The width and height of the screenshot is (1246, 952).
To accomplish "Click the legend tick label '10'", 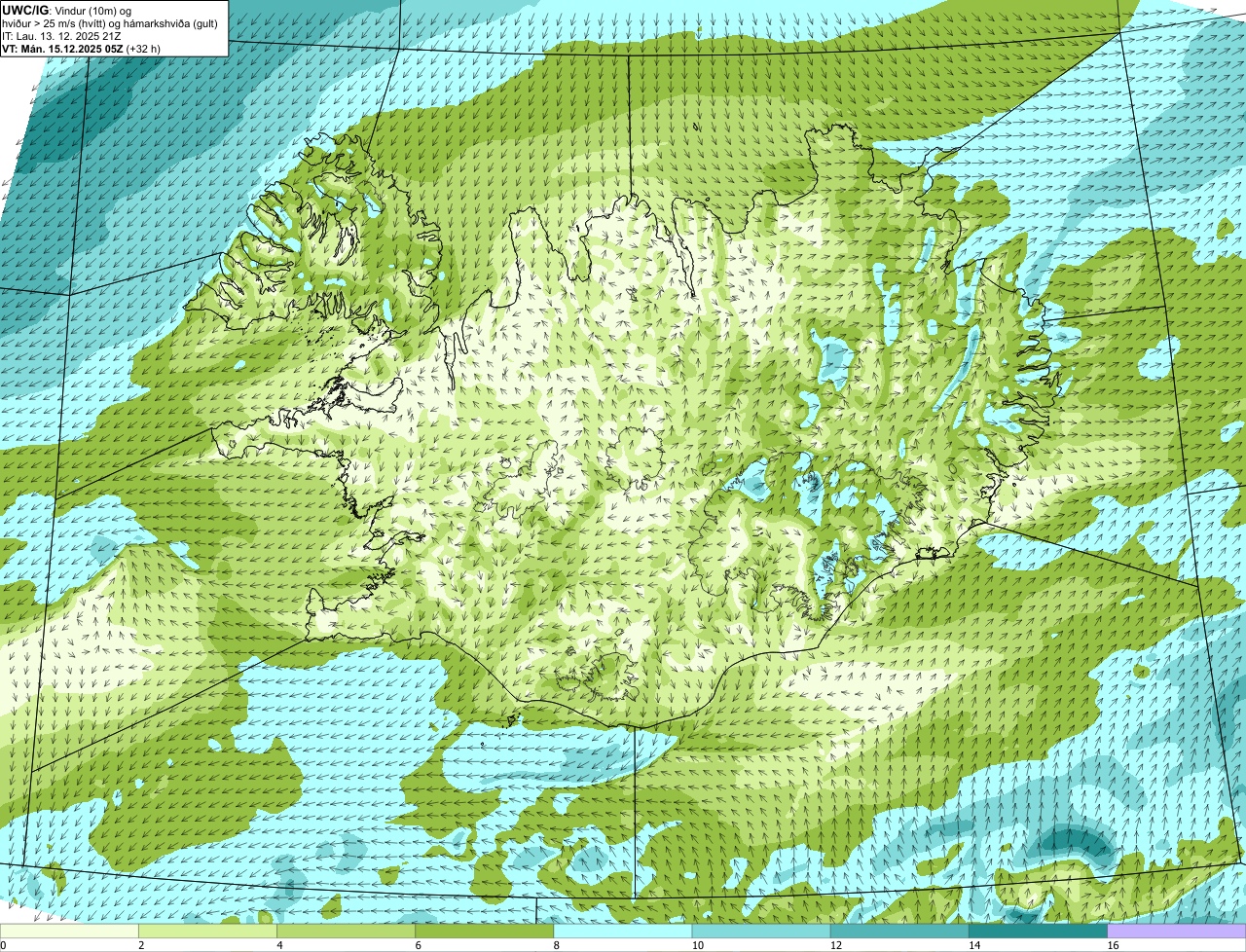I will 697,945.
